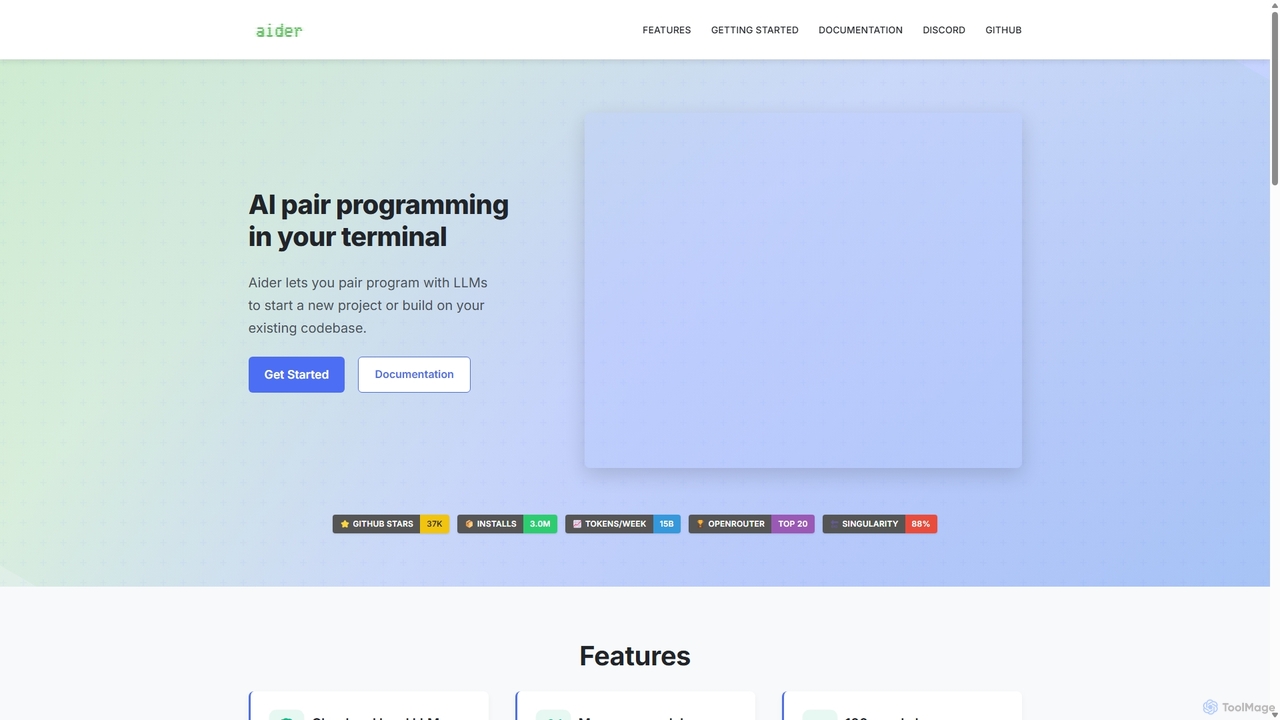Screen dimensions: 1280x720
Task: Open the Discord nav link
Action: tap(944, 30)
